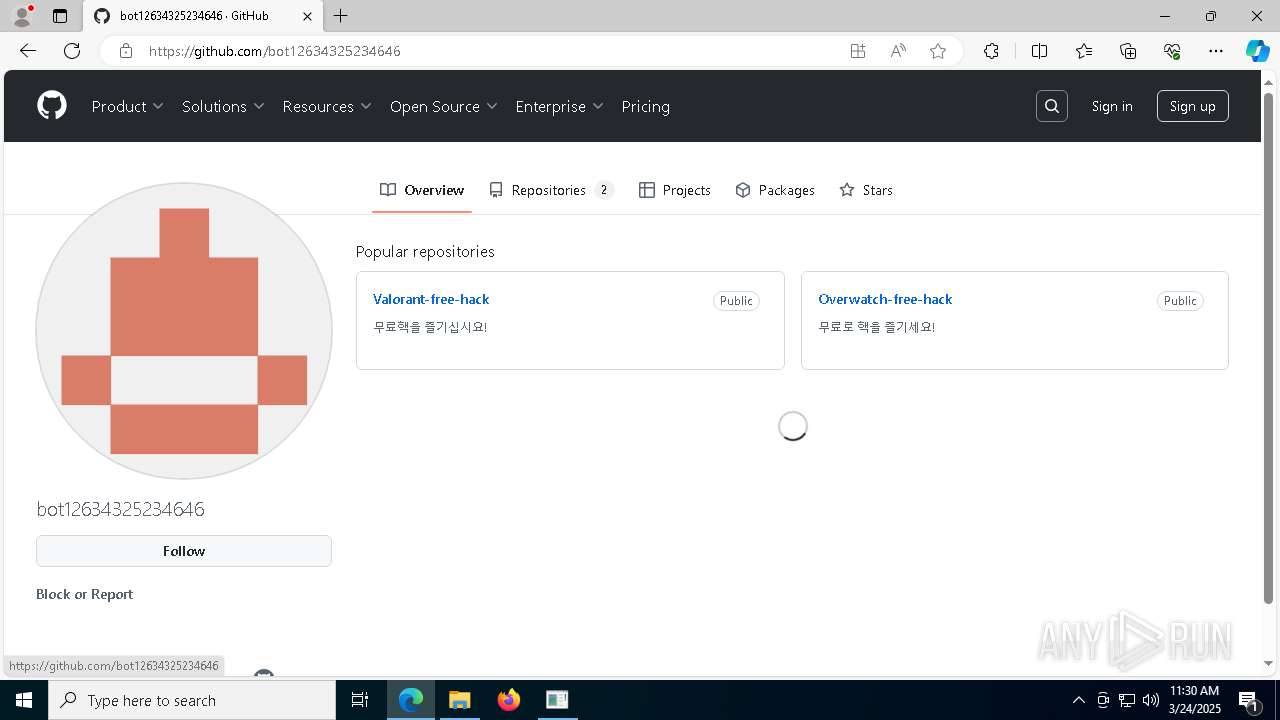Screen dimensions: 1280x720
Task: Launch File Explorer from taskbar
Action: pyautogui.click(x=459, y=700)
